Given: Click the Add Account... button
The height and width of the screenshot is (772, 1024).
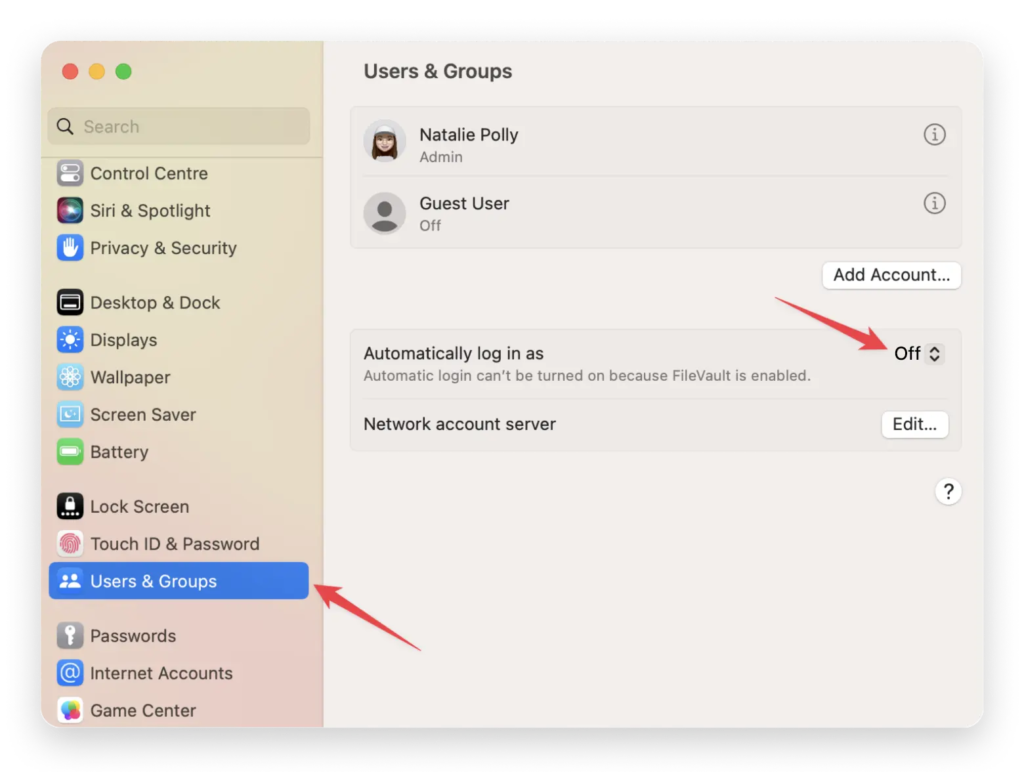Looking at the screenshot, I should tap(891, 275).
